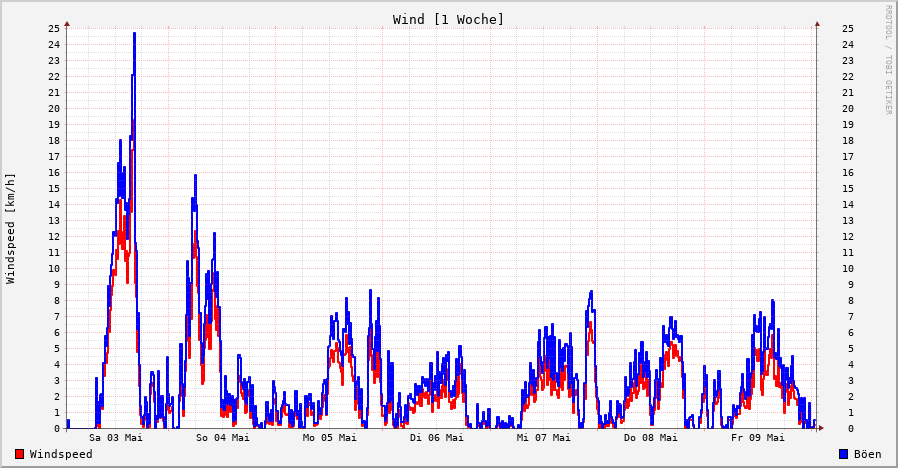Click the 'So 04 Mai' date label
This screenshot has width=898, height=468.
click(223, 438)
